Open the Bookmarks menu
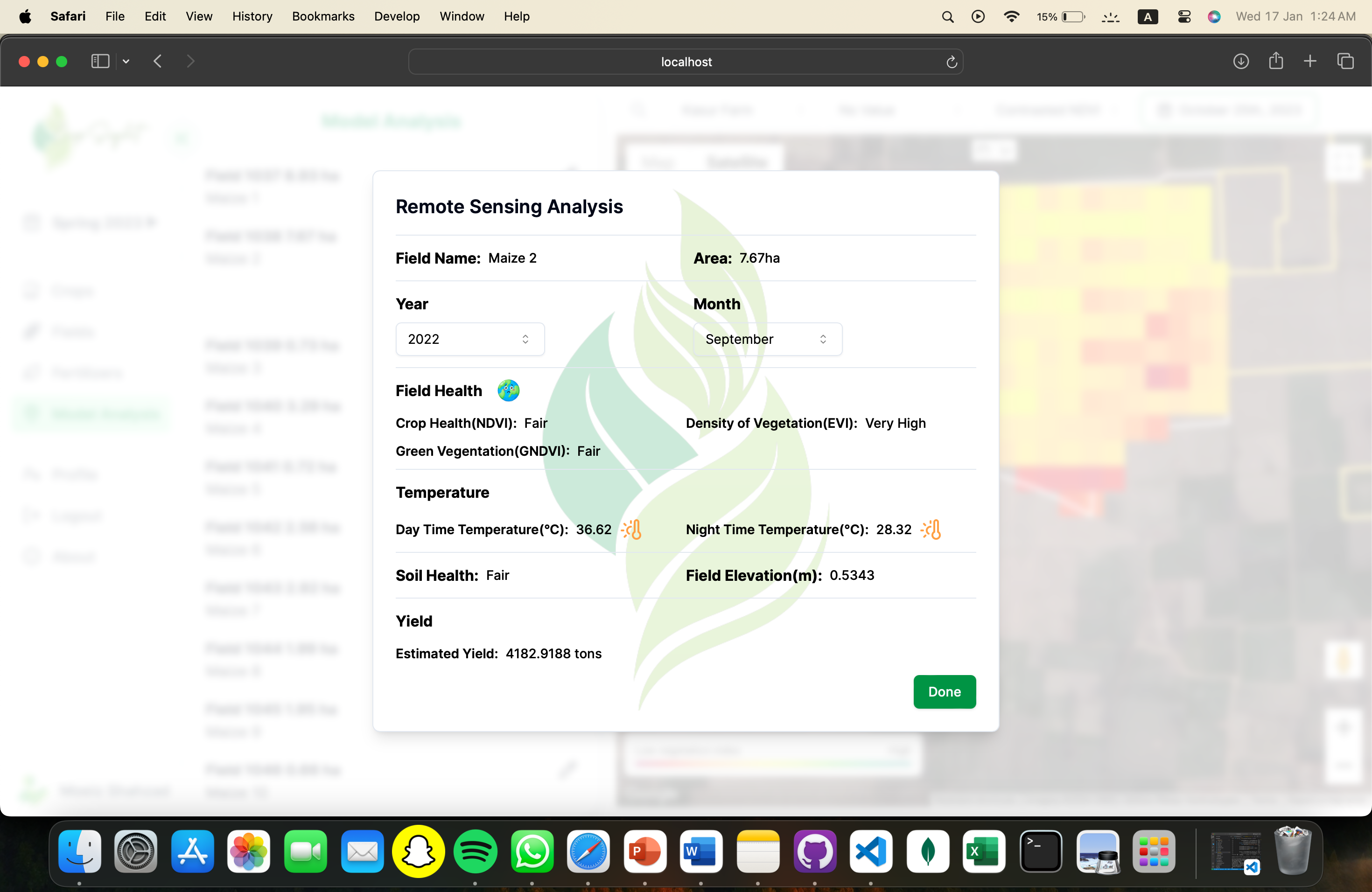Screen dimensions: 1372x892 coord(323,16)
